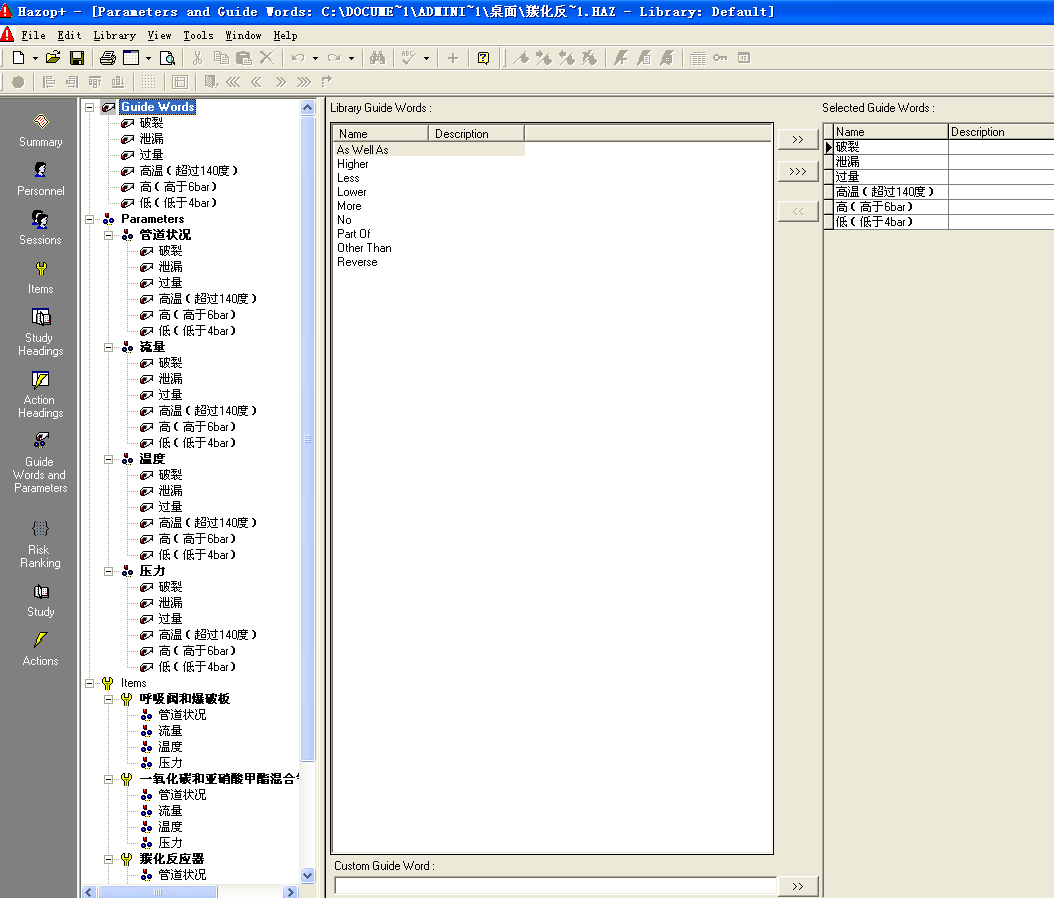
Task: Open the Action Headings sidebar section
Action: 40,395
